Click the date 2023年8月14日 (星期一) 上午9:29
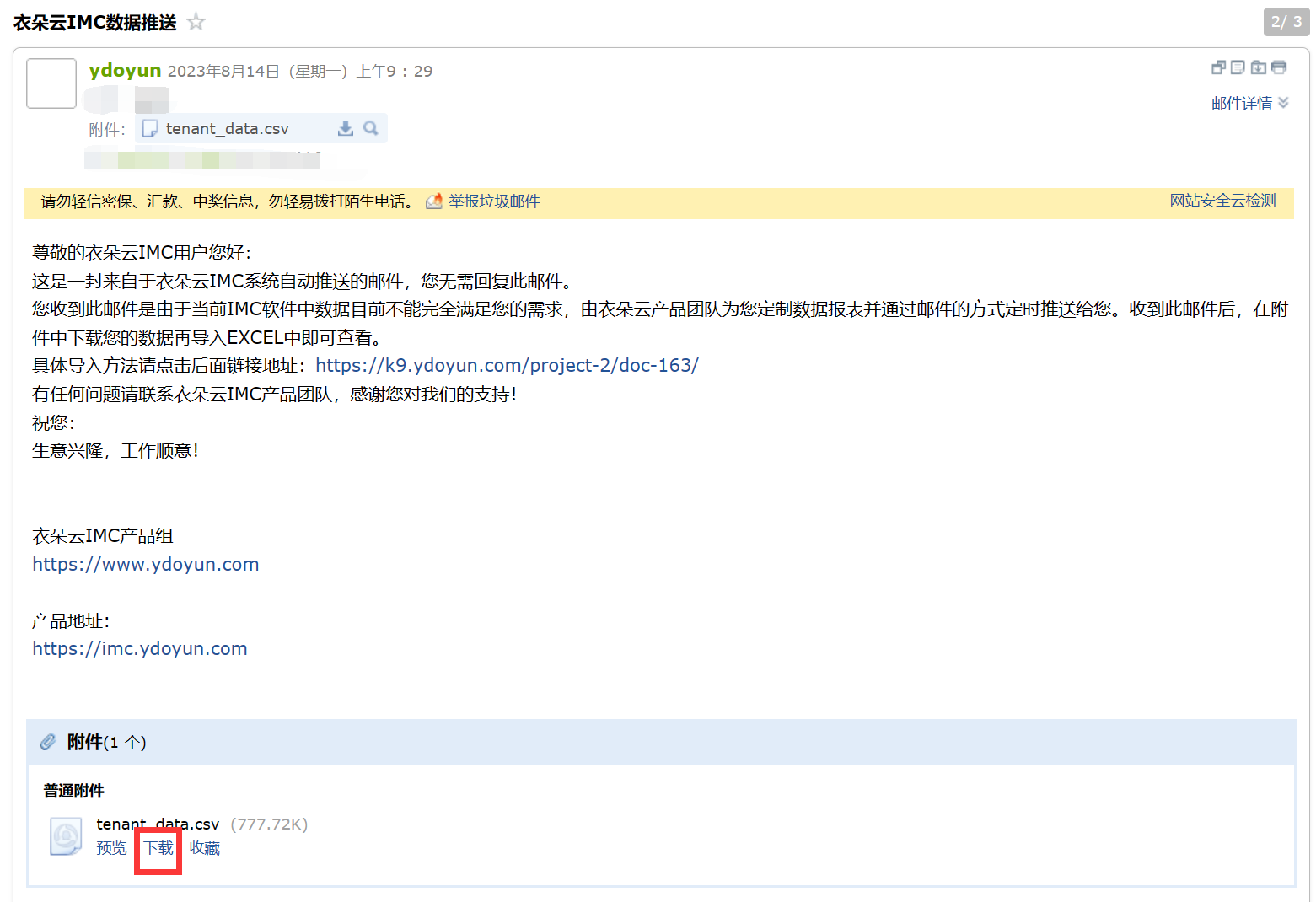This screenshot has height=902, width=1316. [300, 72]
